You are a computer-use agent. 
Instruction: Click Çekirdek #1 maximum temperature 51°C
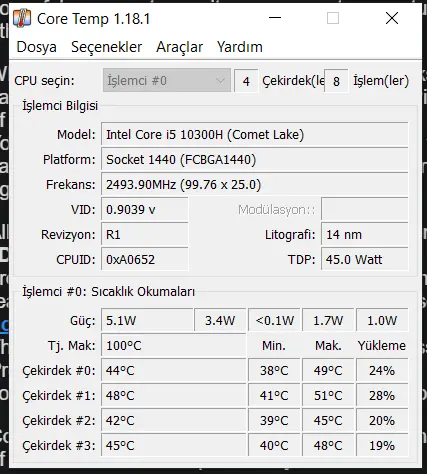(x=328, y=396)
